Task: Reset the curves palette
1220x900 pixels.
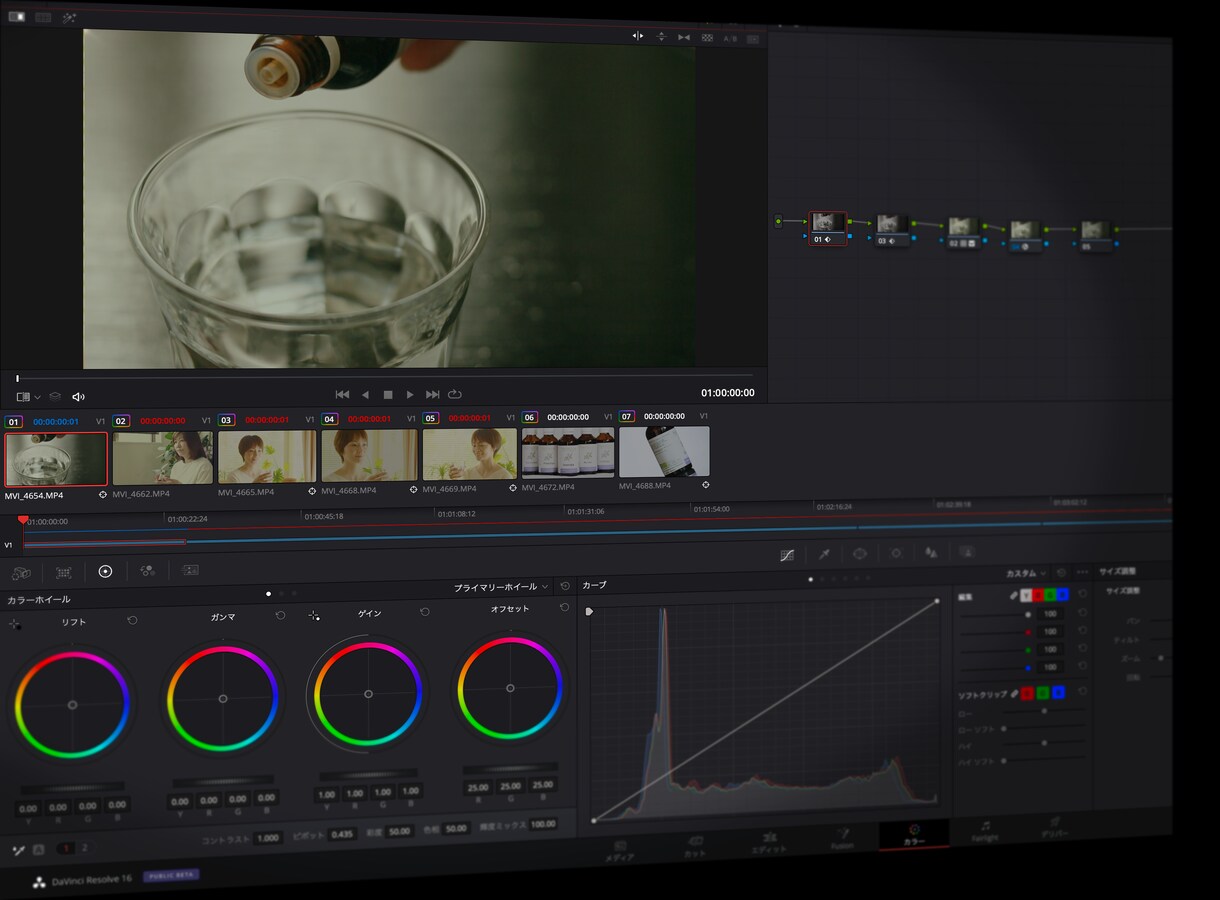Action: click(x=1062, y=573)
